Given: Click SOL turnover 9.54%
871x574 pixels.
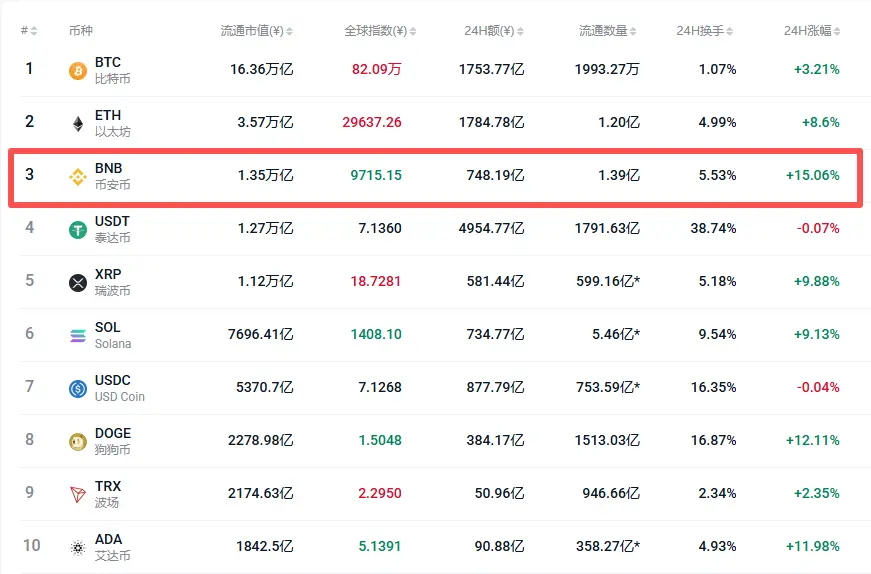Looking at the screenshot, I should coord(718,335).
